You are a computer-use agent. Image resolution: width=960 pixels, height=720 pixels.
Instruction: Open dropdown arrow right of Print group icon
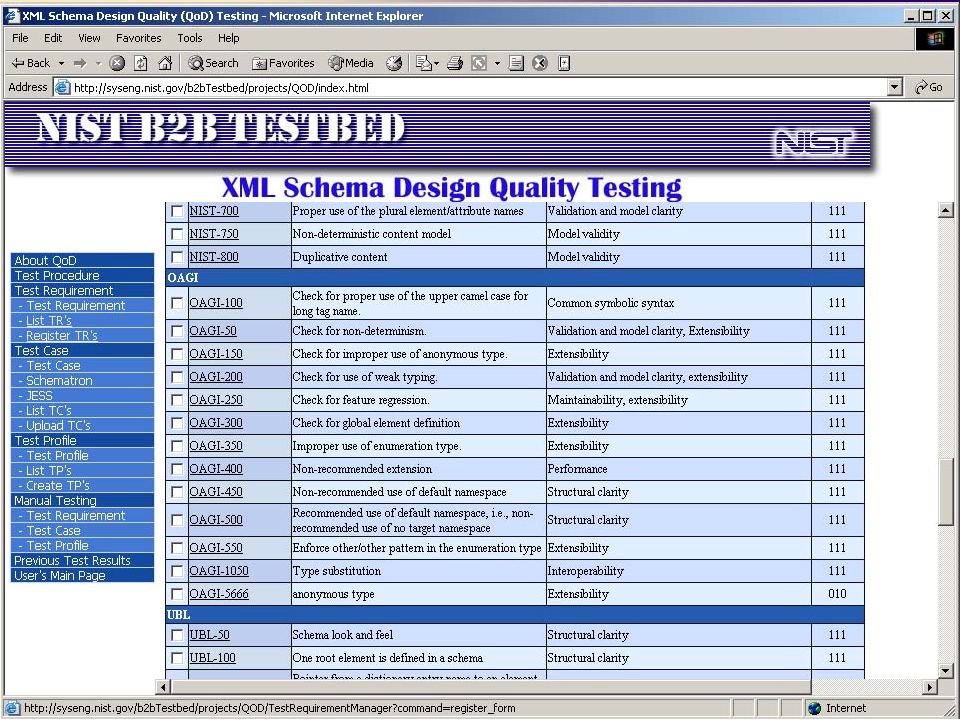coord(497,63)
